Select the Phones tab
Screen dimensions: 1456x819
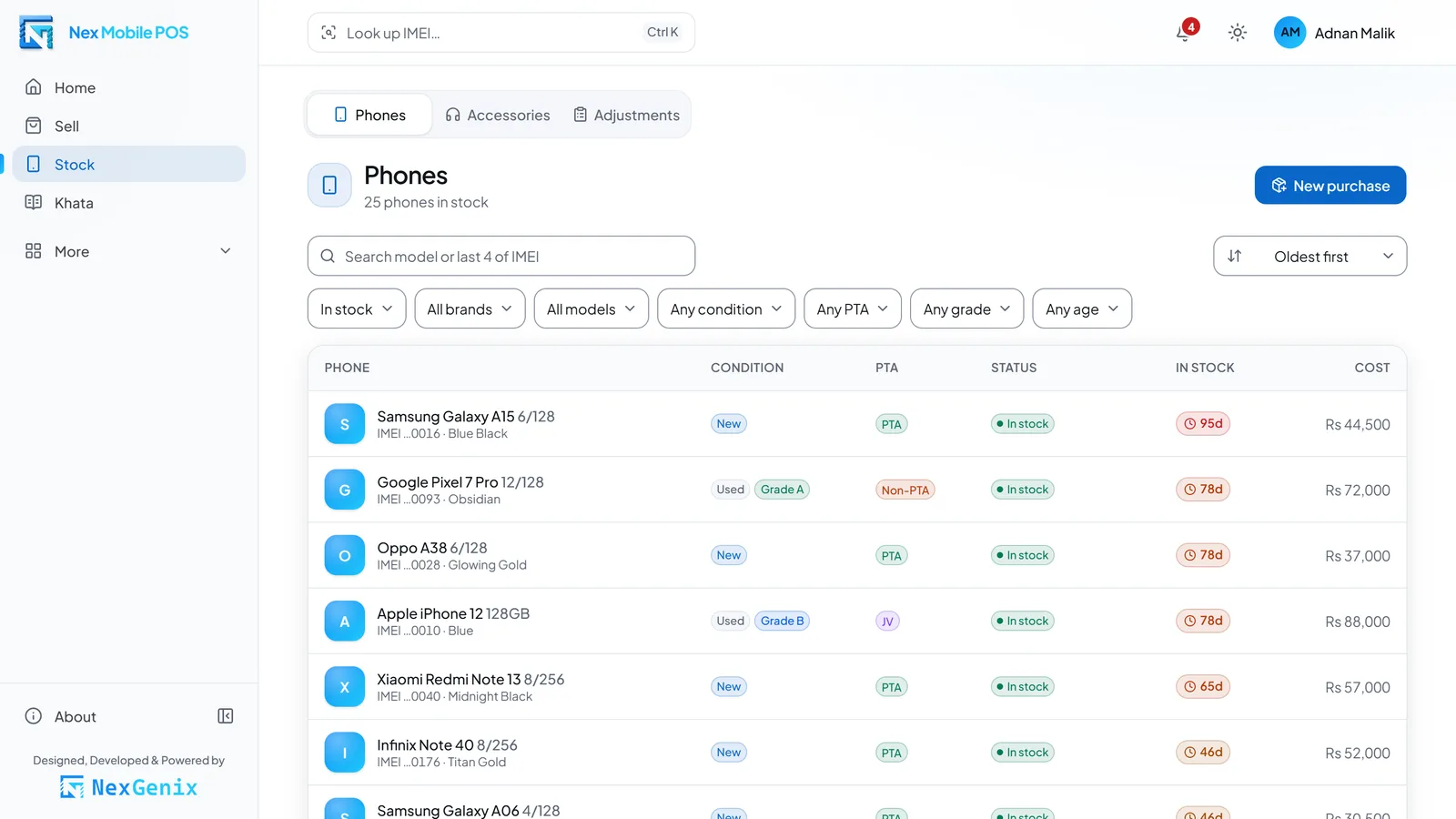tap(369, 115)
